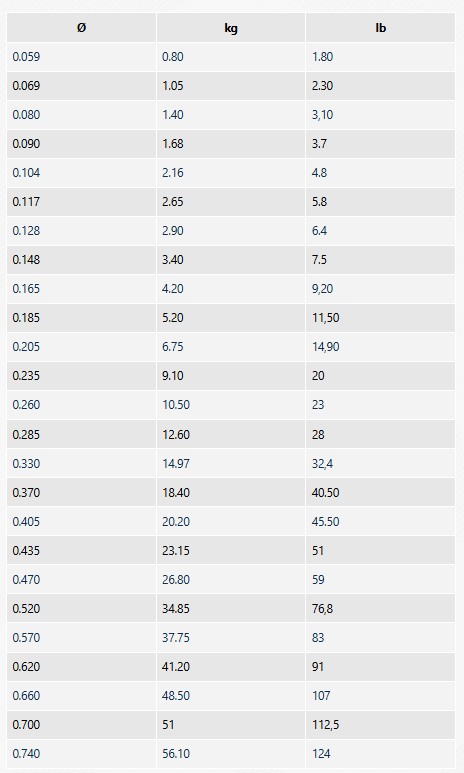Select the 34.85 kg value
Viewport: 464px width, 773px height.
[176, 609]
